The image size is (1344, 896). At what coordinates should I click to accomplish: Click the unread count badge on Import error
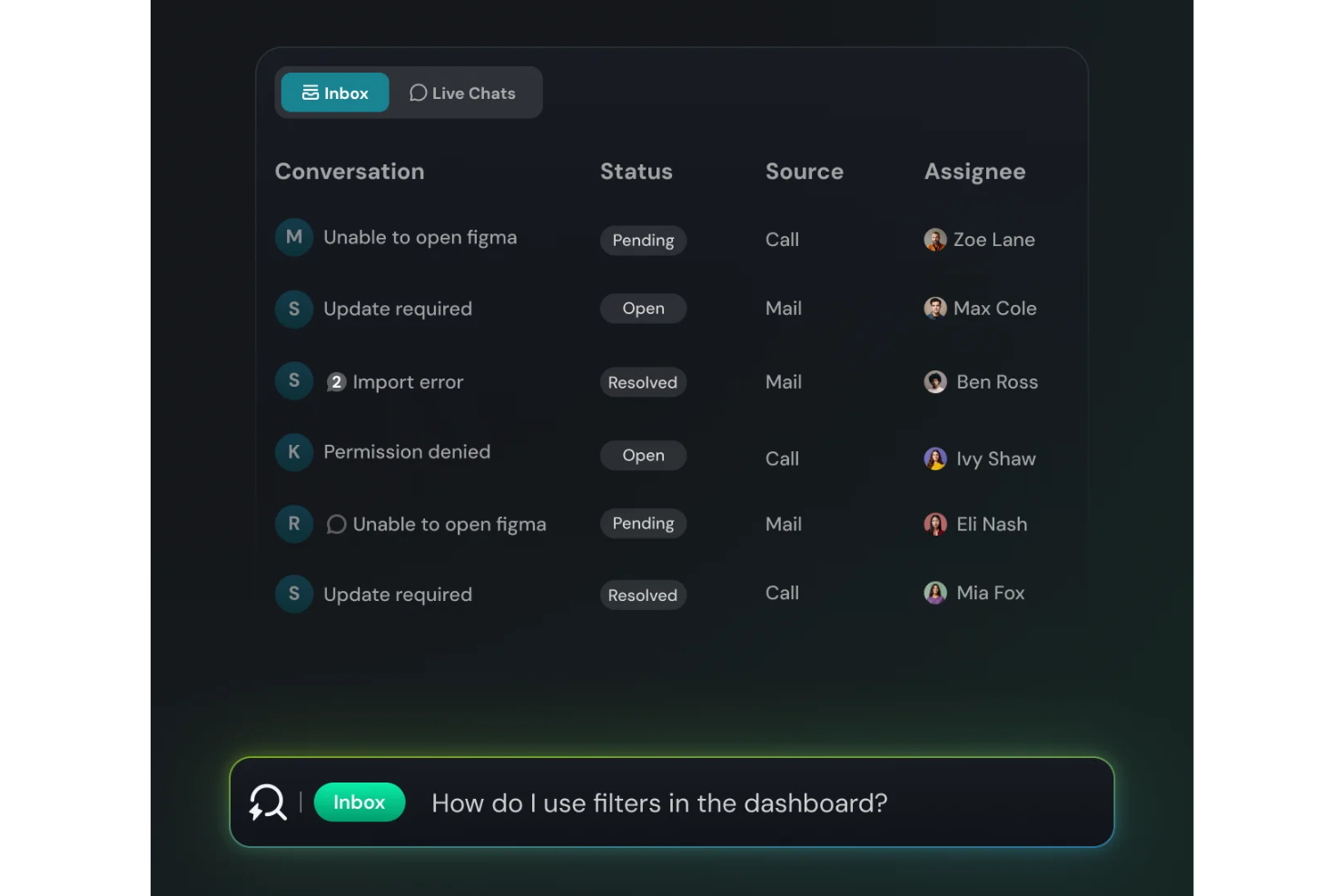click(337, 382)
